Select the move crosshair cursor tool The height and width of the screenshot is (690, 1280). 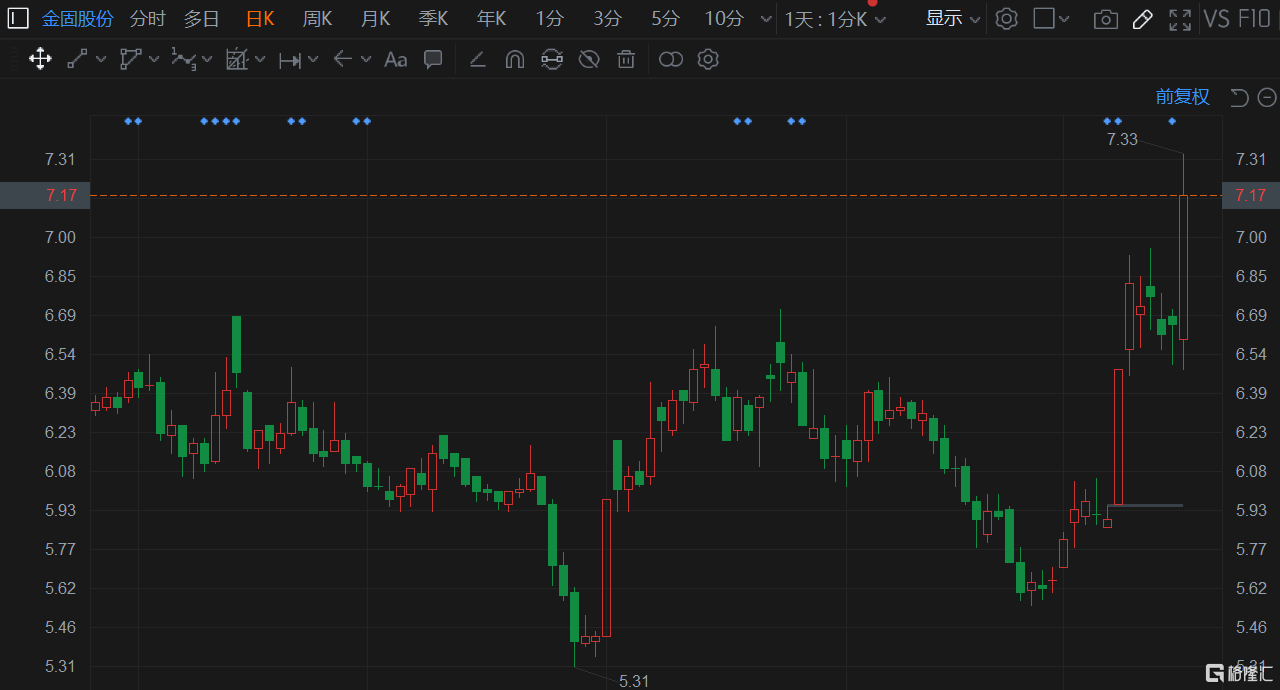click(x=40, y=59)
